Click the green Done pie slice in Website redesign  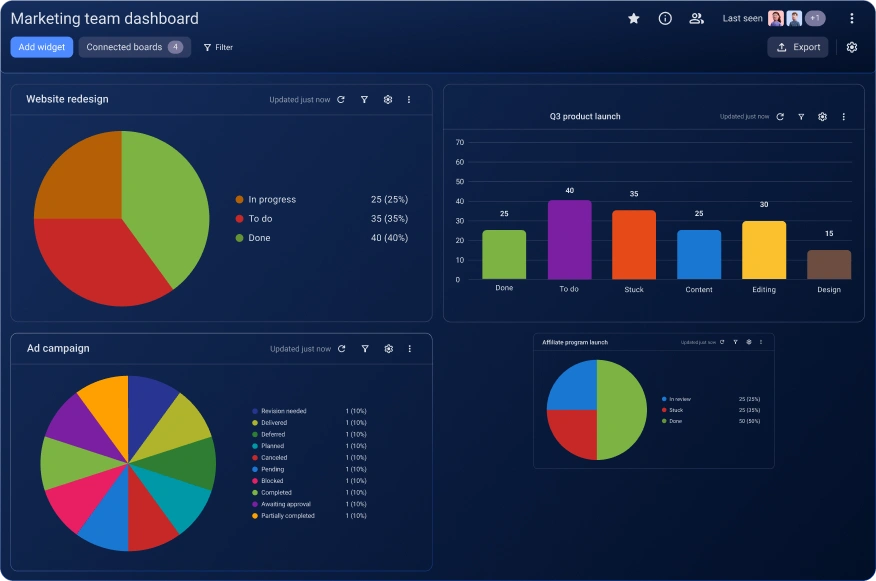pyautogui.click(x=168, y=207)
